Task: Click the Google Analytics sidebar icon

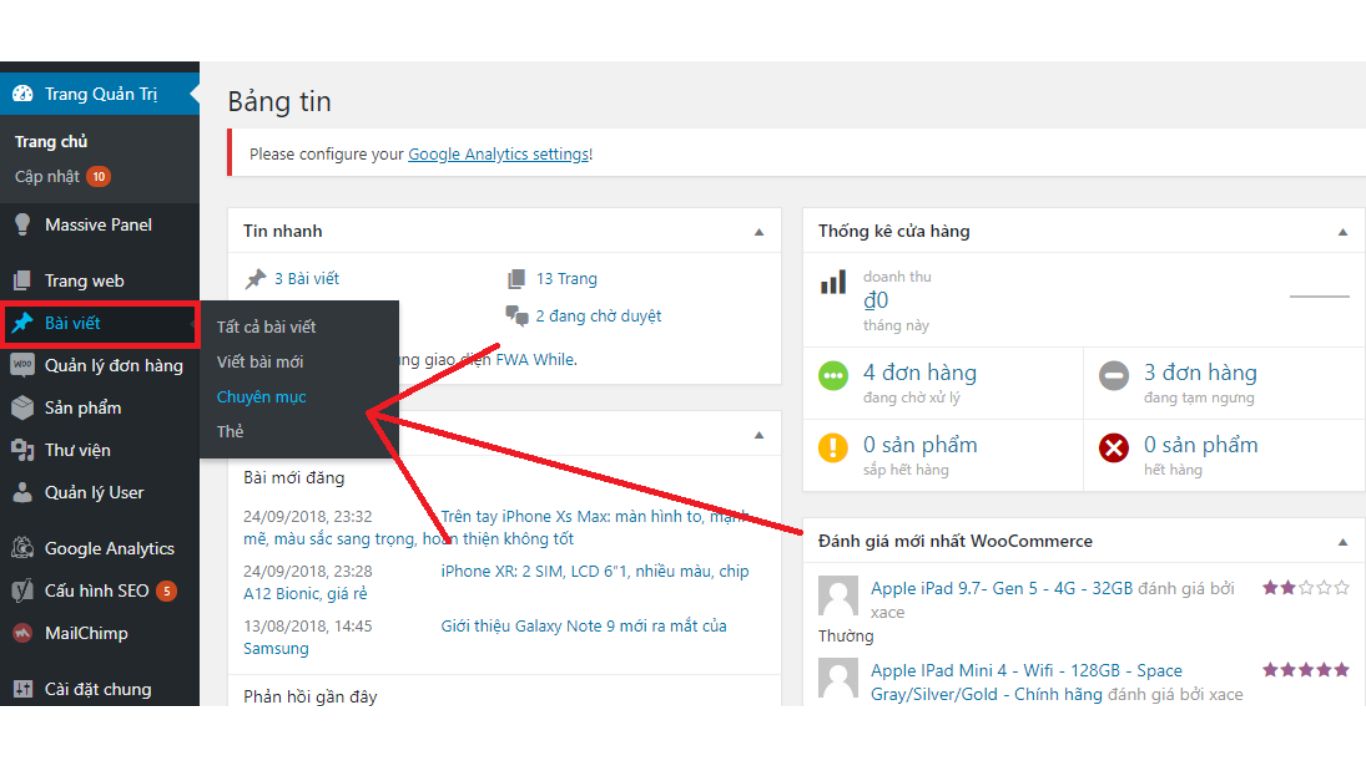Action: pos(22,548)
